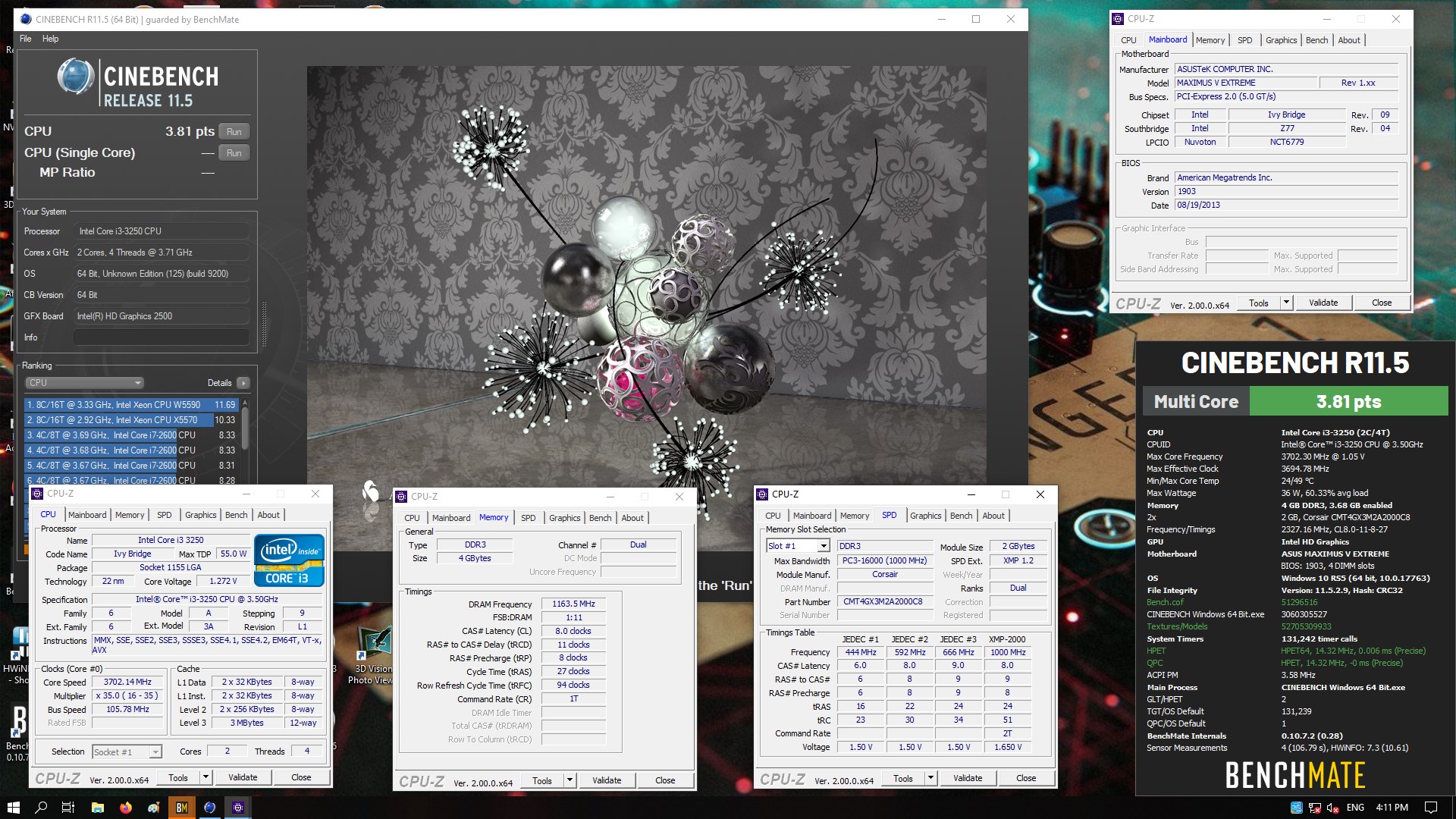This screenshot has height=819, width=1456.
Task: Launch Firefox from the taskbar
Action: (126, 808)
